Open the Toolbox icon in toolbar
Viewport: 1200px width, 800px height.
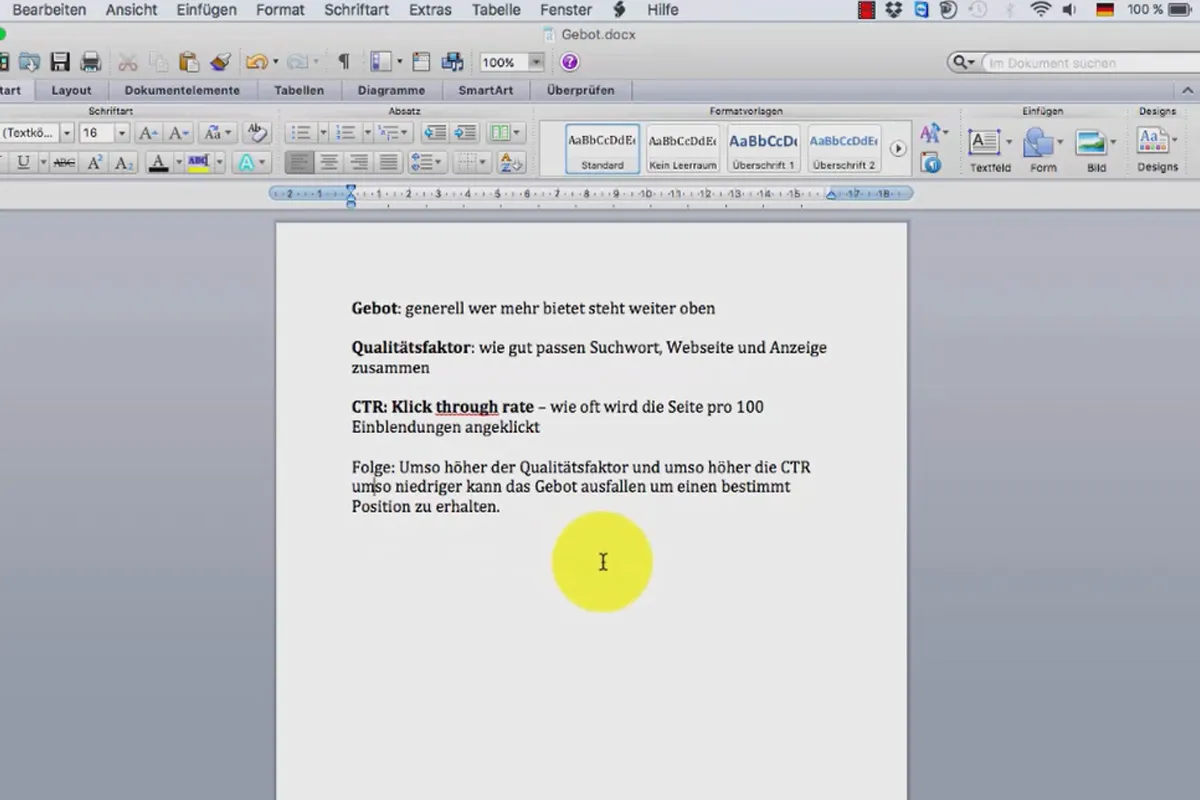(x=421, y=62)
